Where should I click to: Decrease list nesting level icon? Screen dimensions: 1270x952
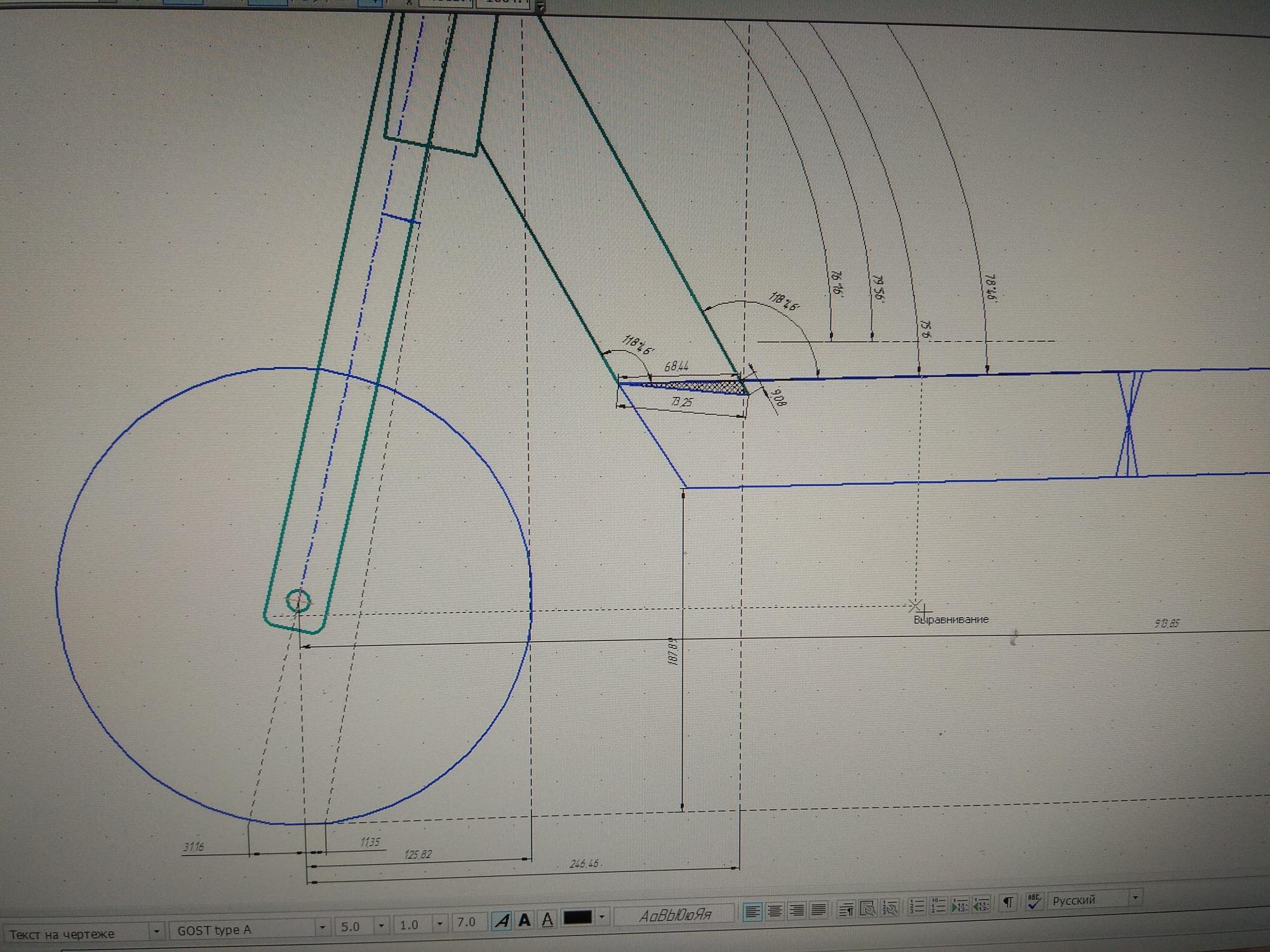[981, 904]
